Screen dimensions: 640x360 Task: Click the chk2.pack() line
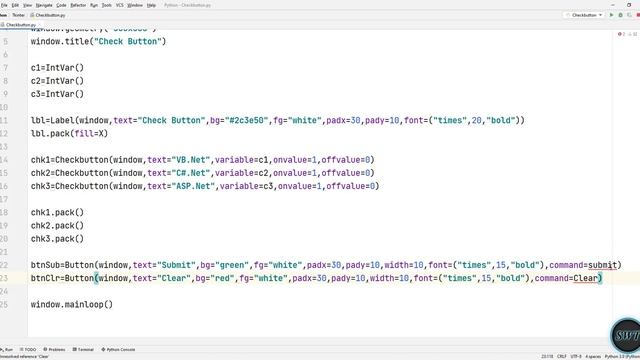pos(57,225)
